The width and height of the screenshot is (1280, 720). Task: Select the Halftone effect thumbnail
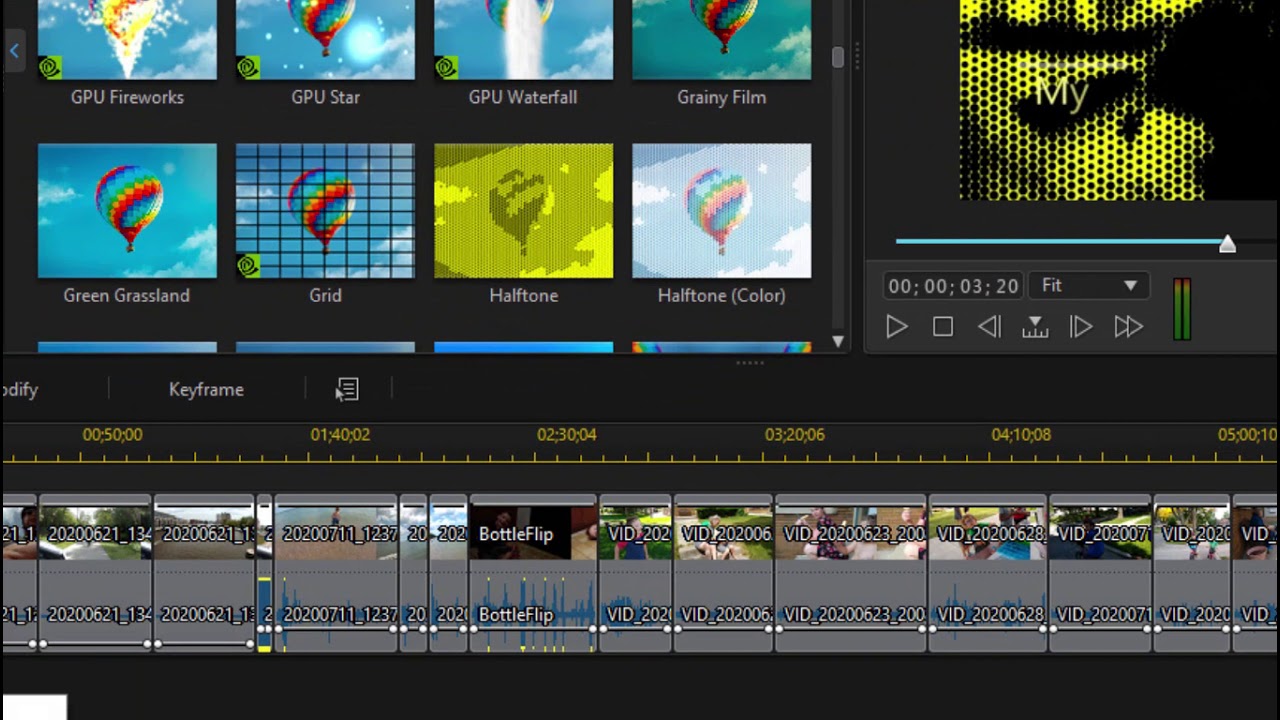point(523,211)
